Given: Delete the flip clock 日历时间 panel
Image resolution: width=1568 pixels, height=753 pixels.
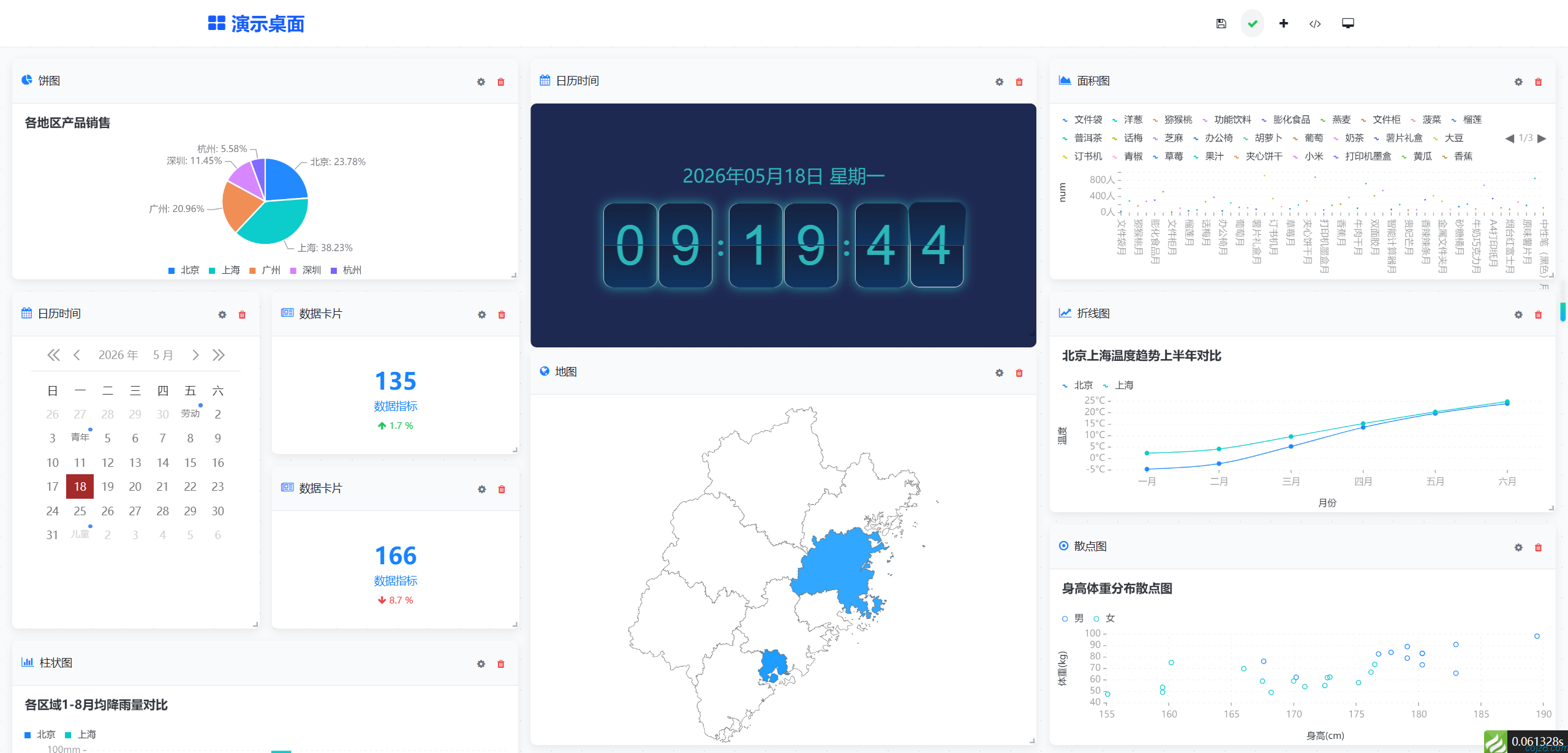Looking at the screenshot, I should pos(1019,81).
